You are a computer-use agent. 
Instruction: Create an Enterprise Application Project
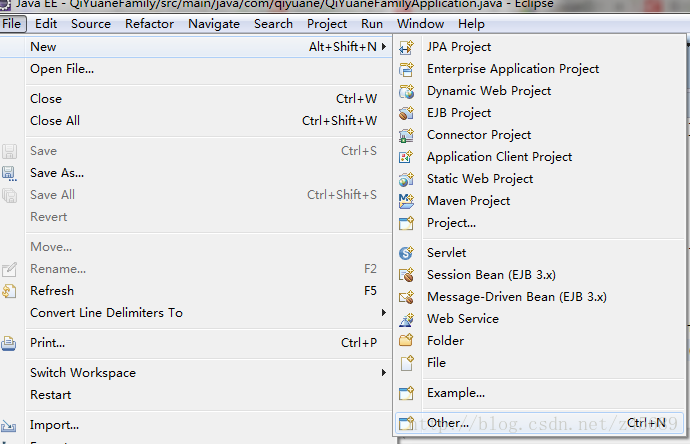pyautogui.click(x=540, y=69)
